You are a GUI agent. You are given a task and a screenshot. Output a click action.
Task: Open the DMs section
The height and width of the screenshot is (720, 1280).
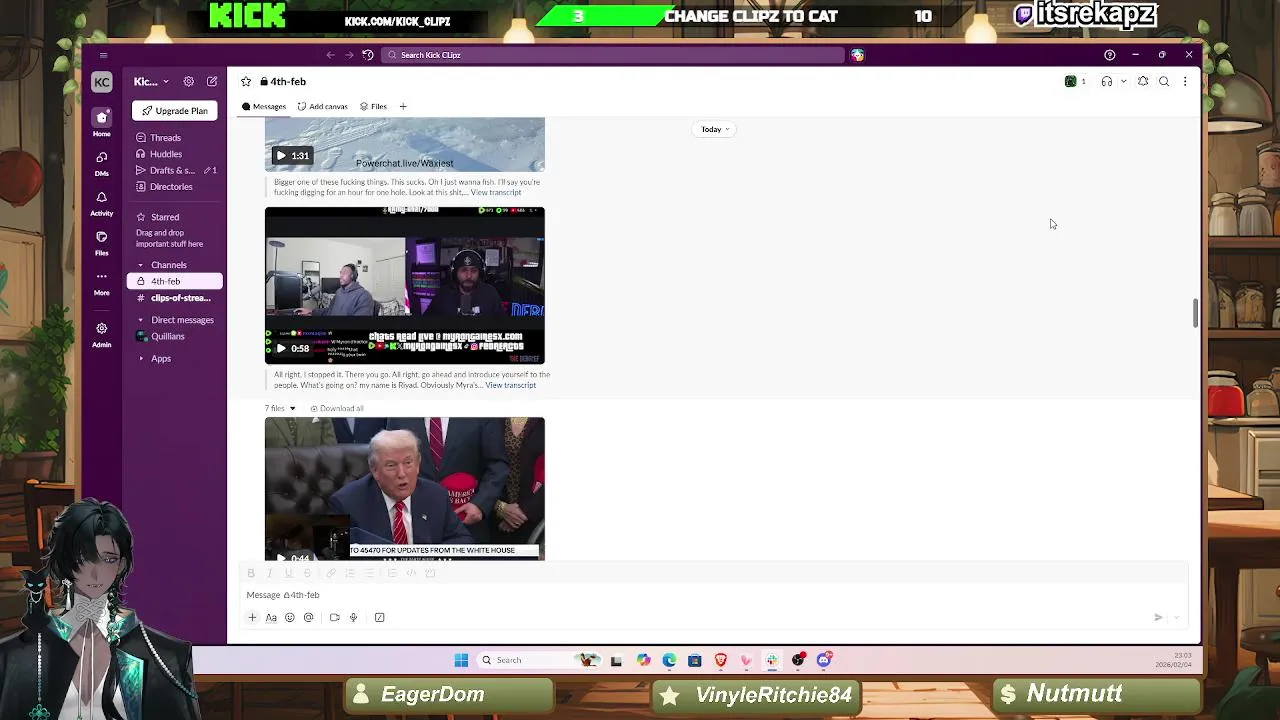[101, 162]
